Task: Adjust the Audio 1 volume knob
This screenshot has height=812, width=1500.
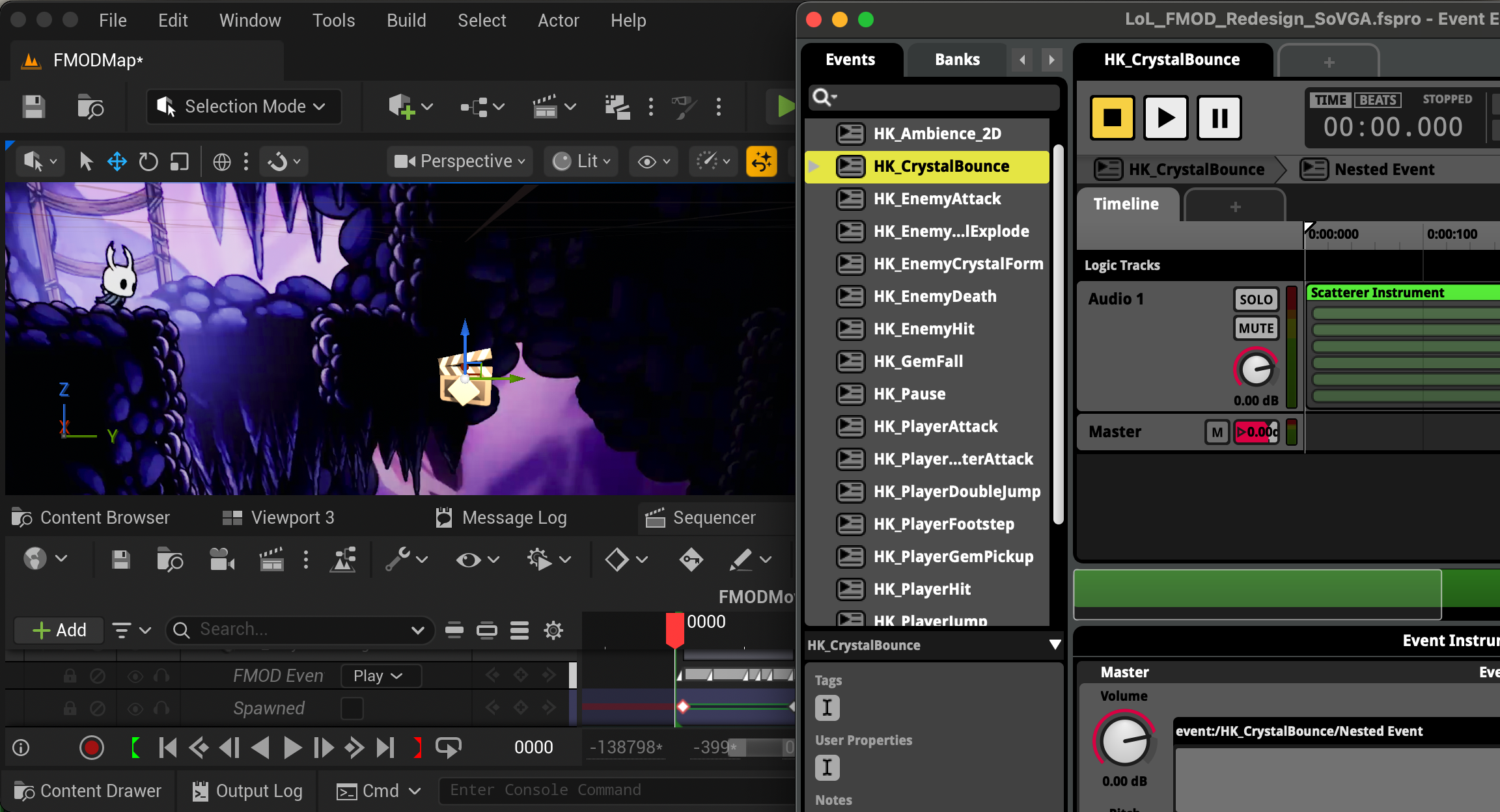Action: (1256, 370)
